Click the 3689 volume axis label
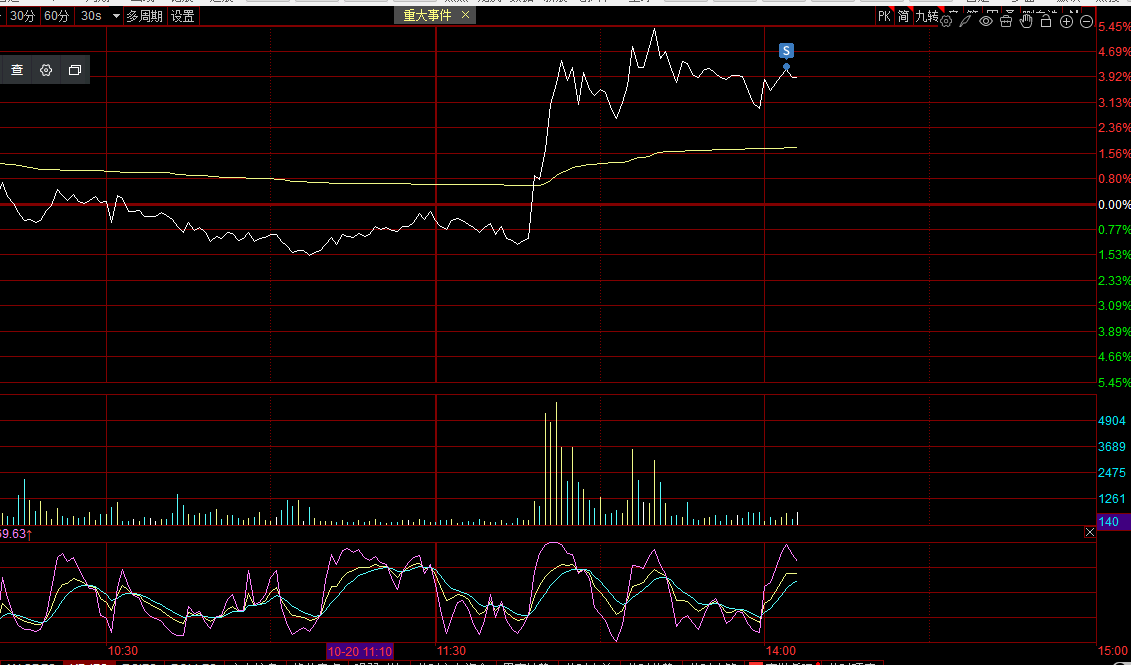1131x665 pixels. click(1112, 447)
